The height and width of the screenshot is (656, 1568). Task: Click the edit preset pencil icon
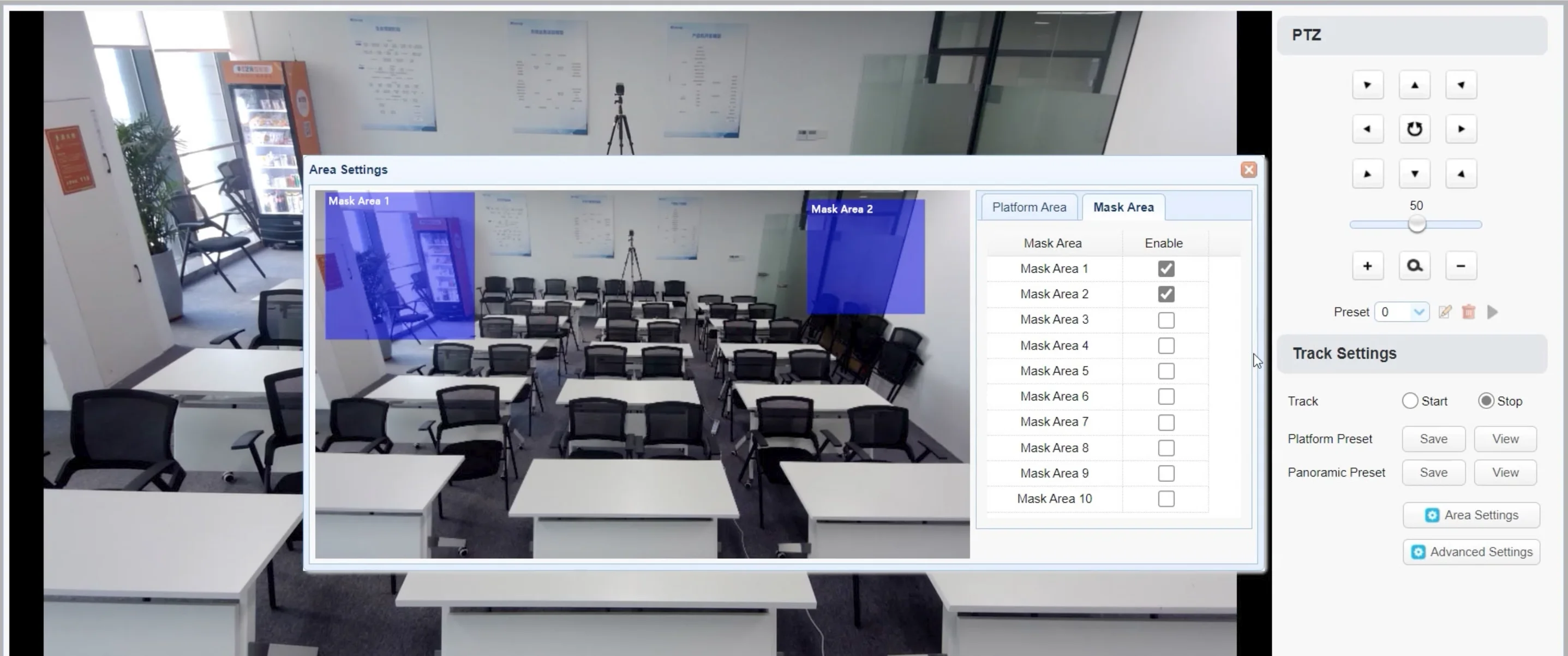(1445, 312)
